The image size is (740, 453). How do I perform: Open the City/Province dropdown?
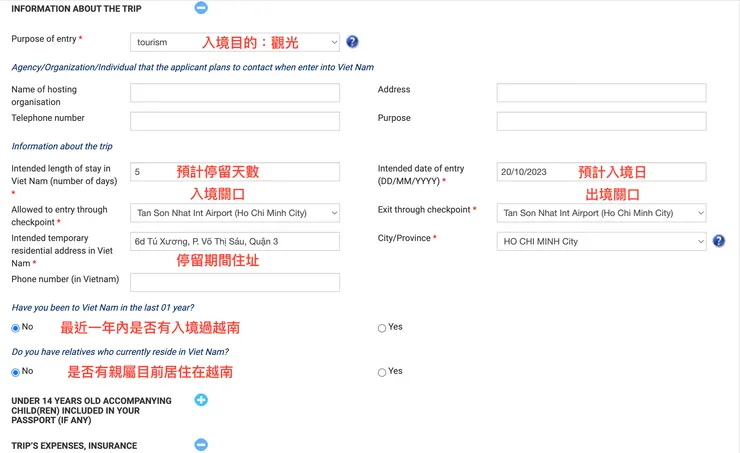(601, 241)
